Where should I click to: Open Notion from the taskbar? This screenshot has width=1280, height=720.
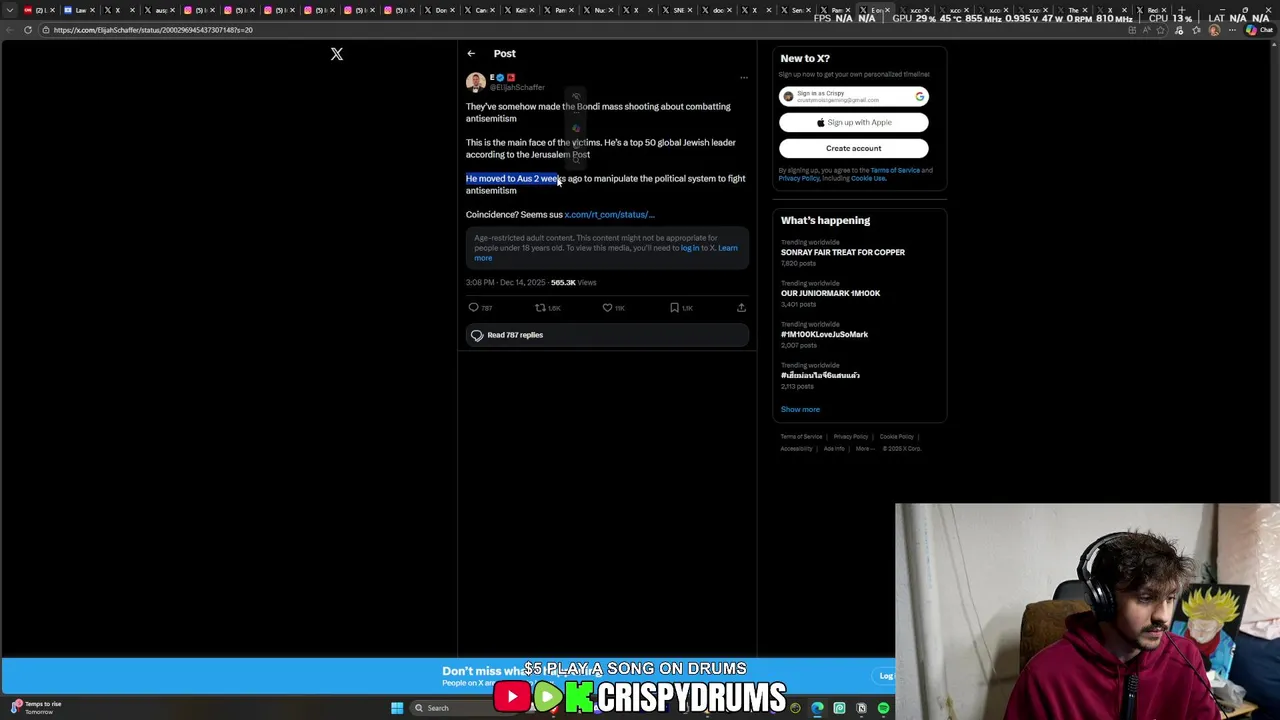[x=861, y=708]
